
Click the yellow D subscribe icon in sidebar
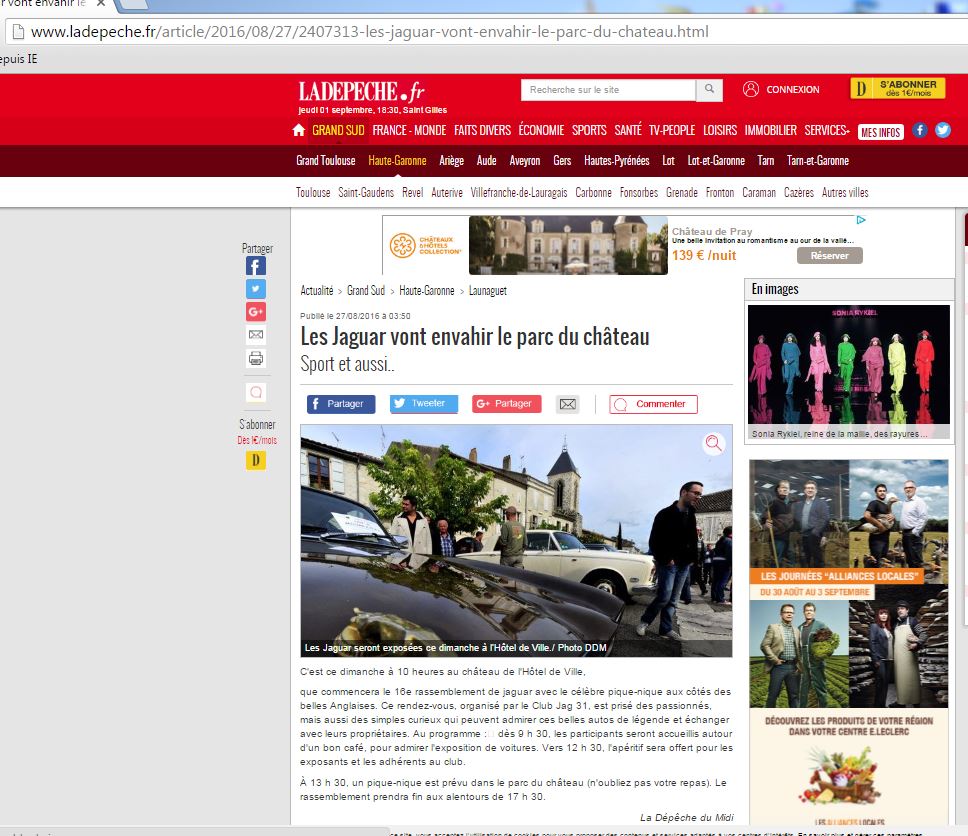[256, 460]
